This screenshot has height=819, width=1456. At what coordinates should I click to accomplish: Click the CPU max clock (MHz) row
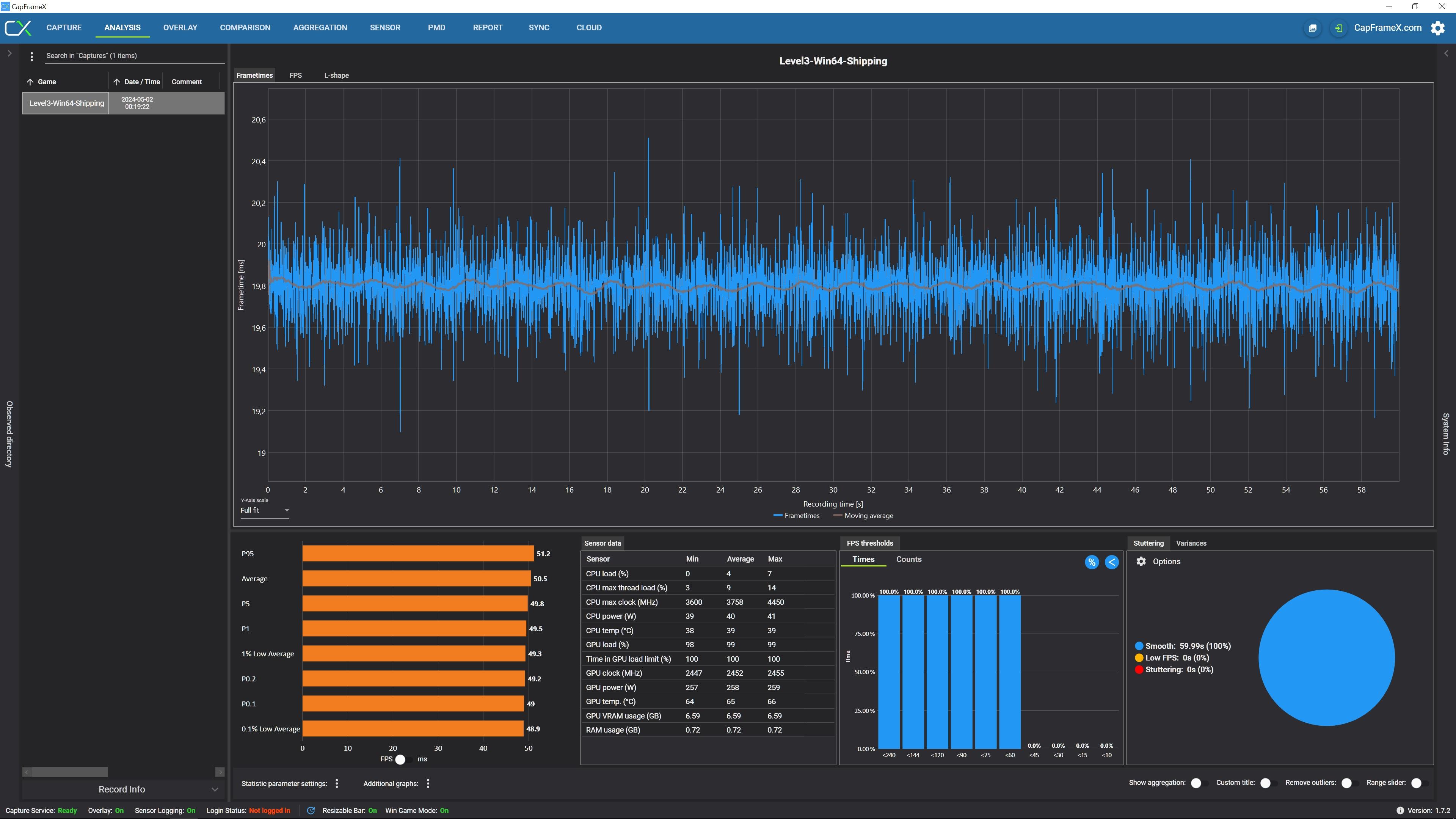pyautogui.click(x=708, y=602)
